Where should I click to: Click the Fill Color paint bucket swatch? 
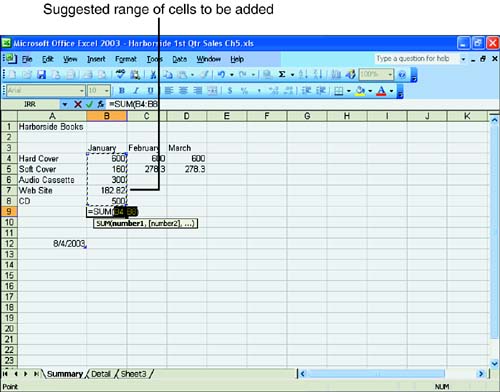360,91
